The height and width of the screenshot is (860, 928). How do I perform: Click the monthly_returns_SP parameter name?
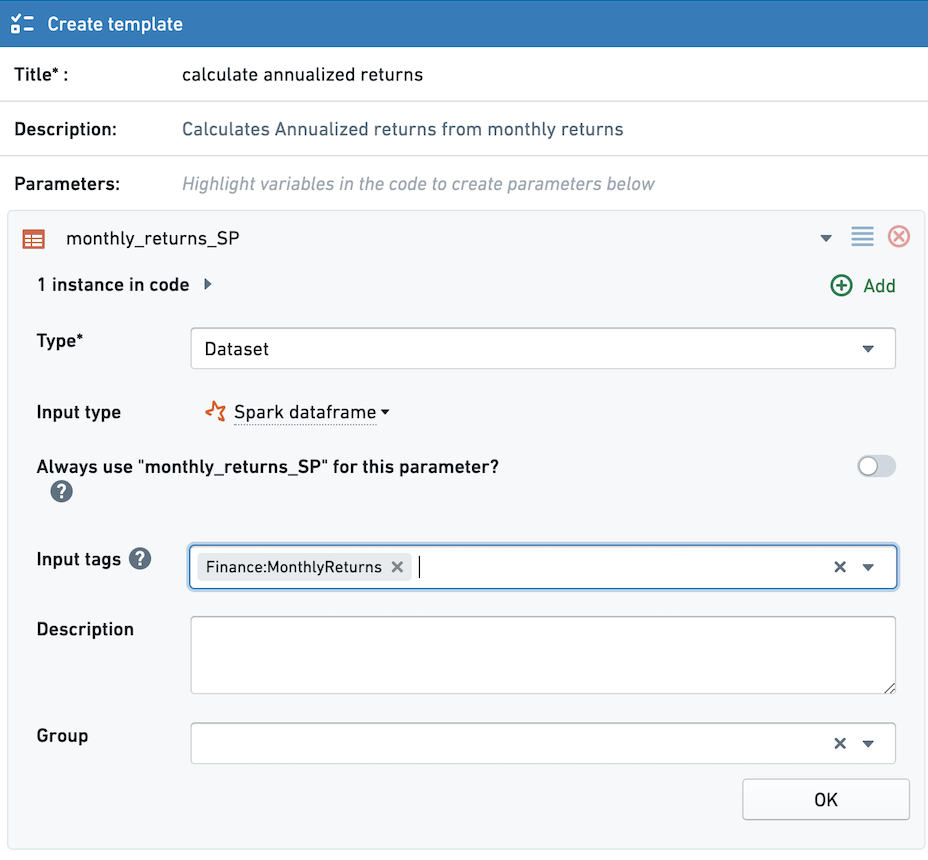click(x=153, y=238)
